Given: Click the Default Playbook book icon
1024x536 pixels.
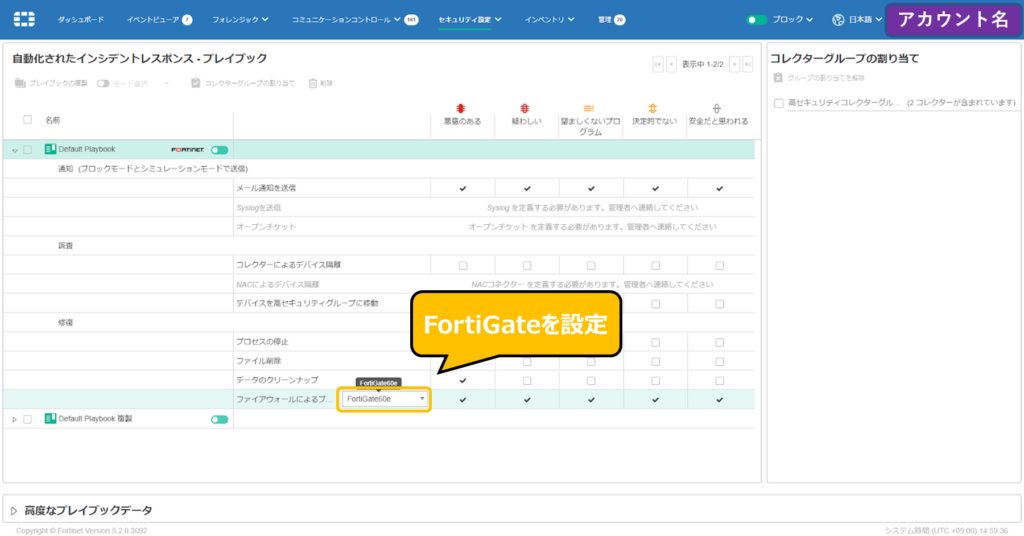Looking at the screenshot, I should [x=50, y=149].
